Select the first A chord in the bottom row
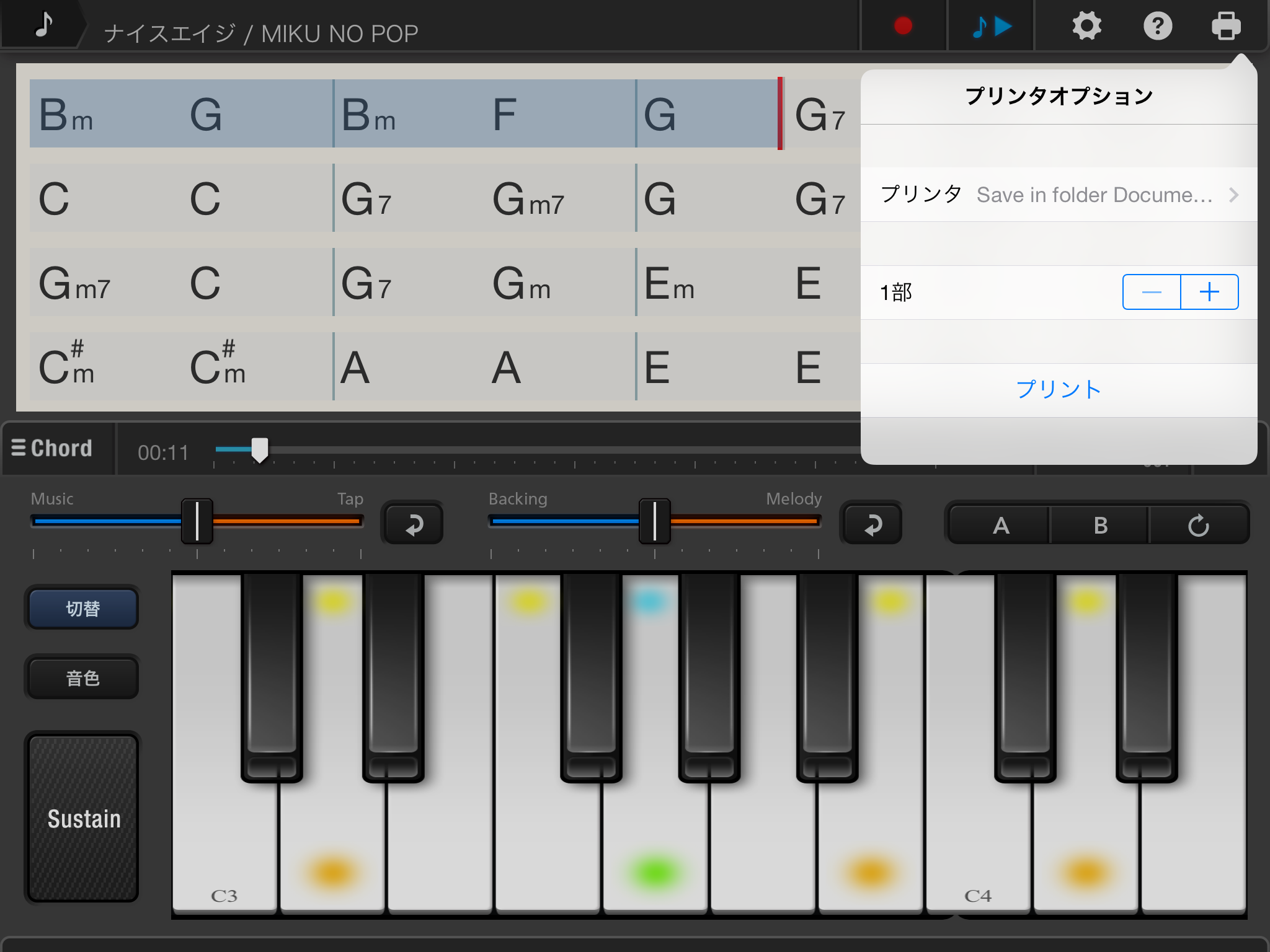1270x952 pixels. click(x=355, y=366)
